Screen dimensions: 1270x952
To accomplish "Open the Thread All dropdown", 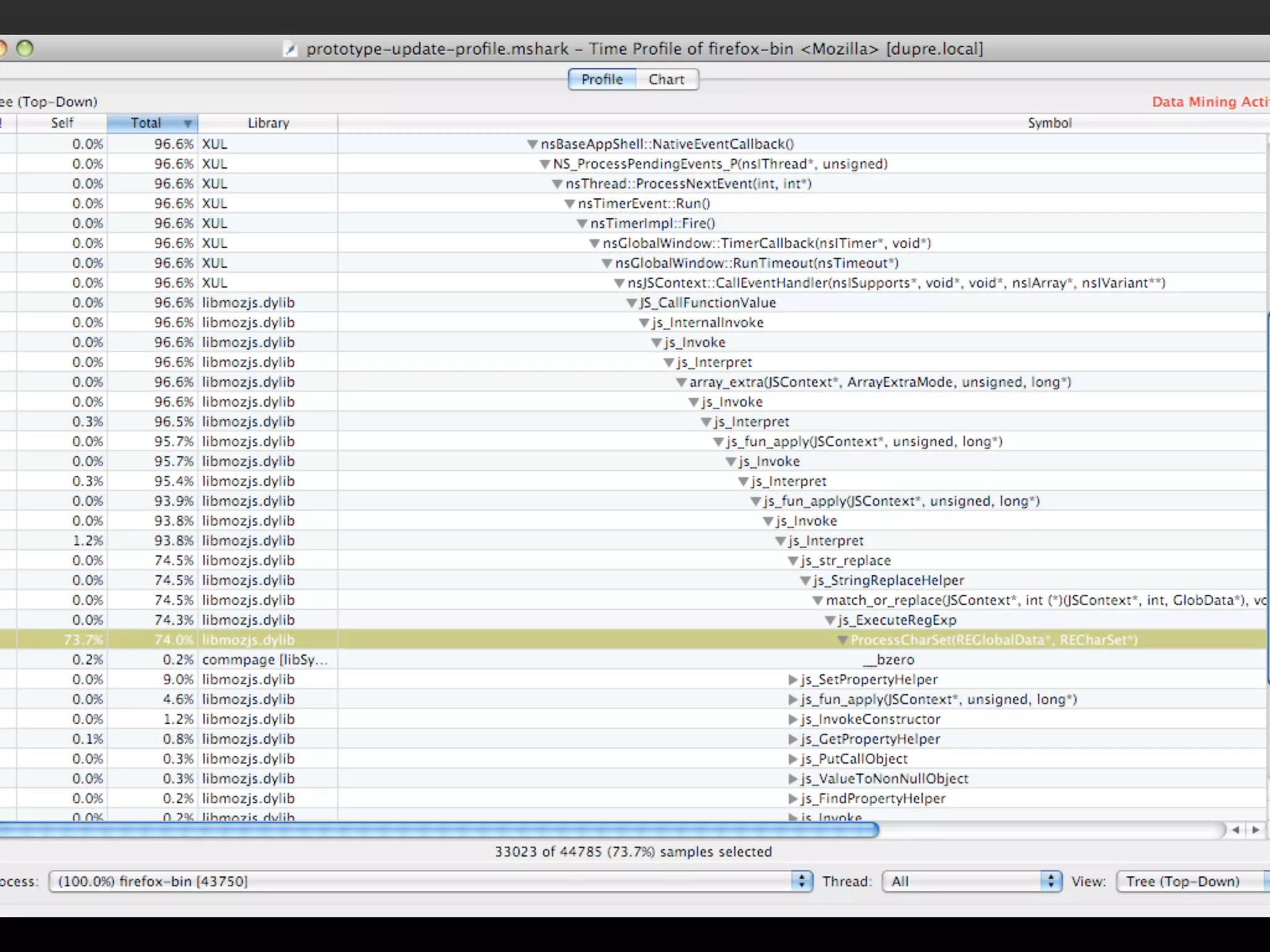I will [x=971, y=881].
